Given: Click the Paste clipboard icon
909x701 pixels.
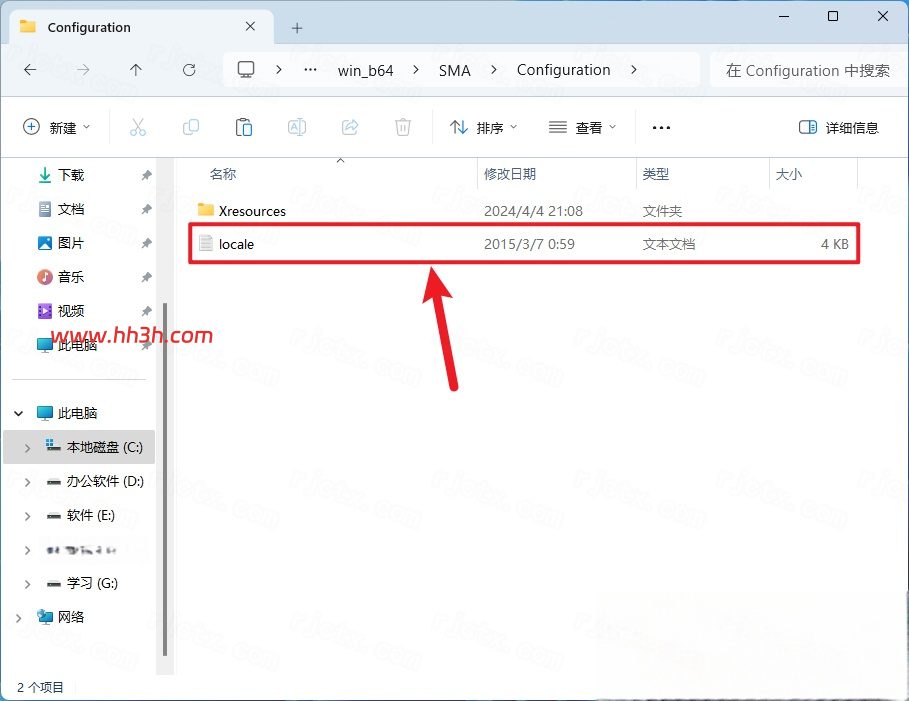Looking at the screenshot, I should pyautogui.click(x=243, y=127).
